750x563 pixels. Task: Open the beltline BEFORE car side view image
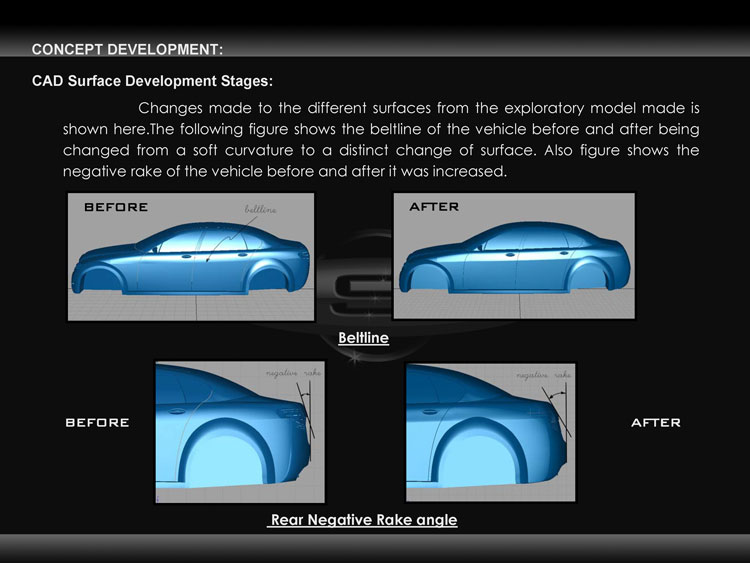point(191,256)
